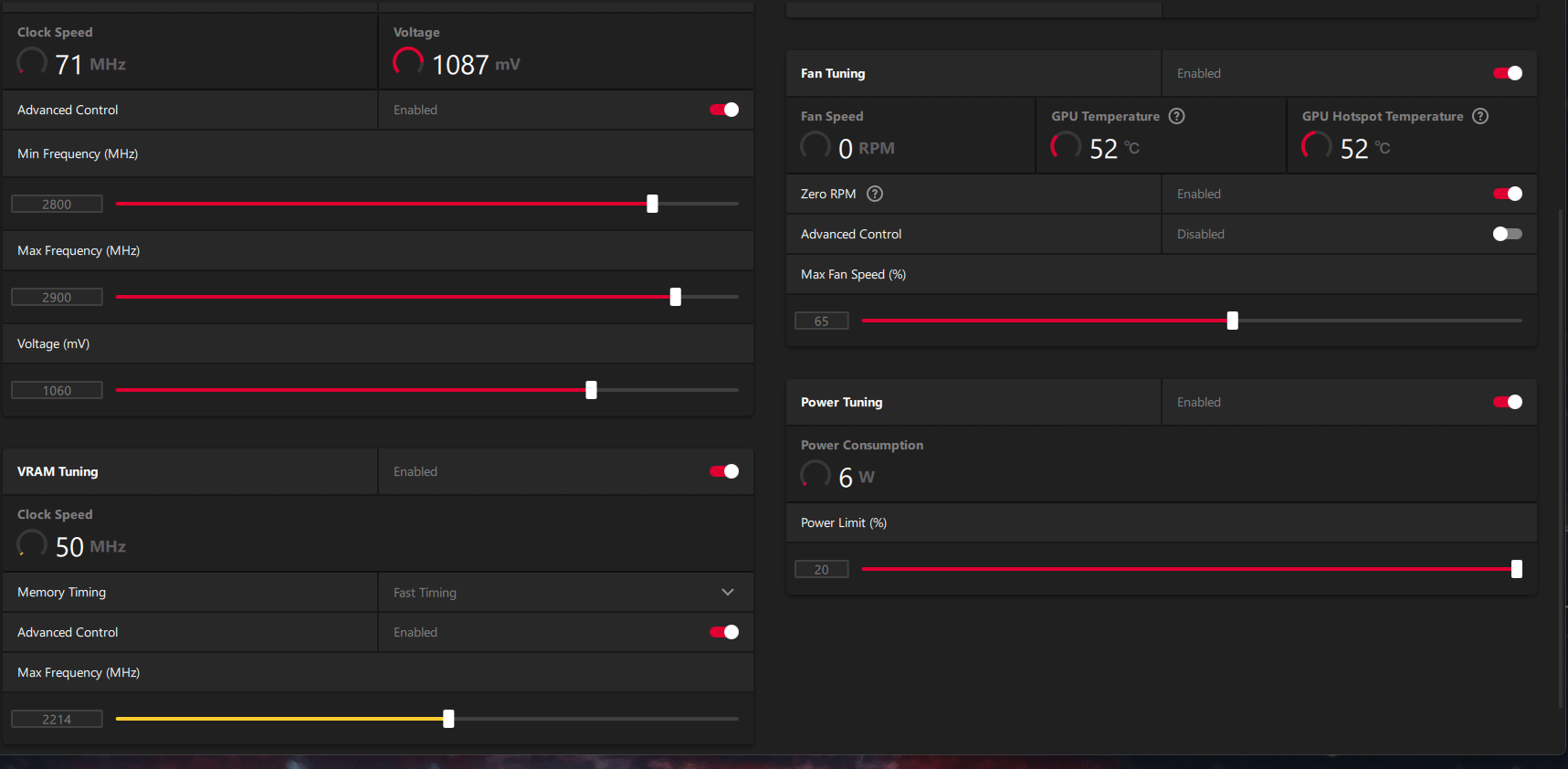Viewport: 1568px width, 769px height.
Task: Click the Voltage (mV) slider handle
Action: [591, 390]
